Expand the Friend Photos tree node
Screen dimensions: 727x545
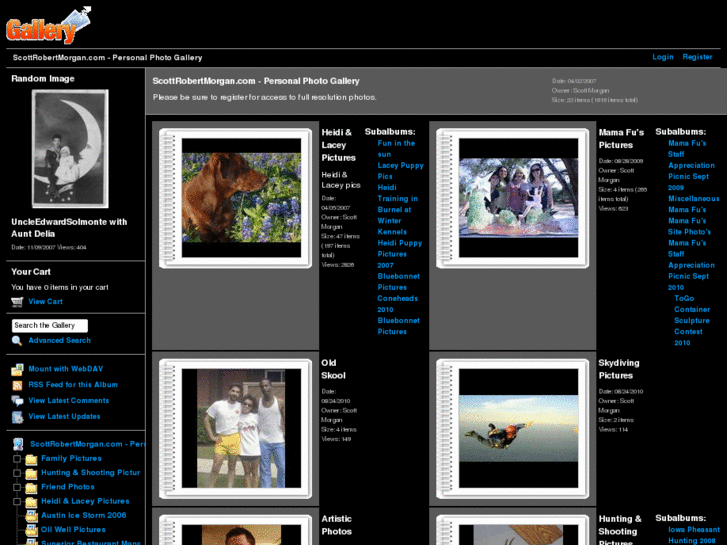[17, 487]
